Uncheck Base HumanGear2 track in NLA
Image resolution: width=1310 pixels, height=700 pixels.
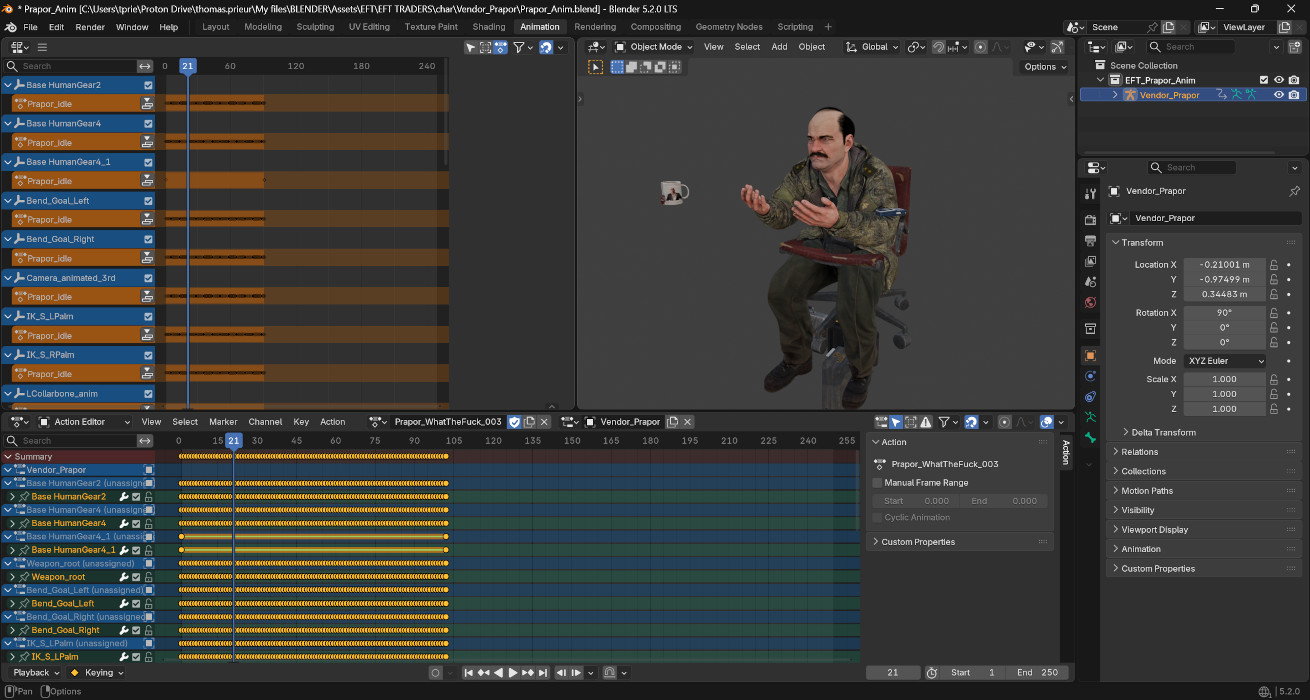click(x=148, y=85)
